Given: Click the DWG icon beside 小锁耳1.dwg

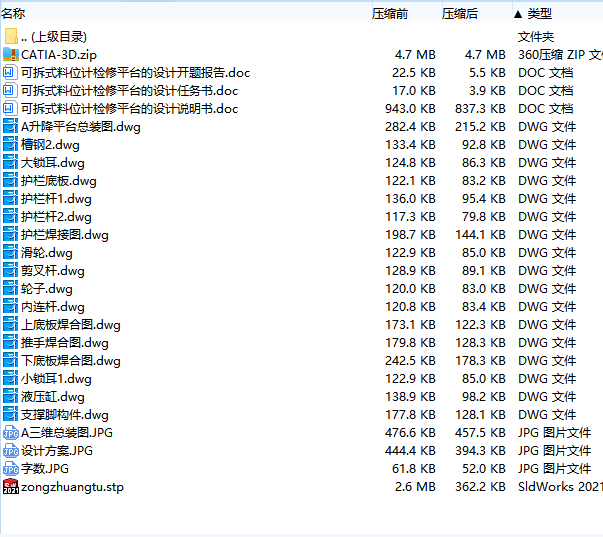Looking at the screenshot, I should [10, 379].
